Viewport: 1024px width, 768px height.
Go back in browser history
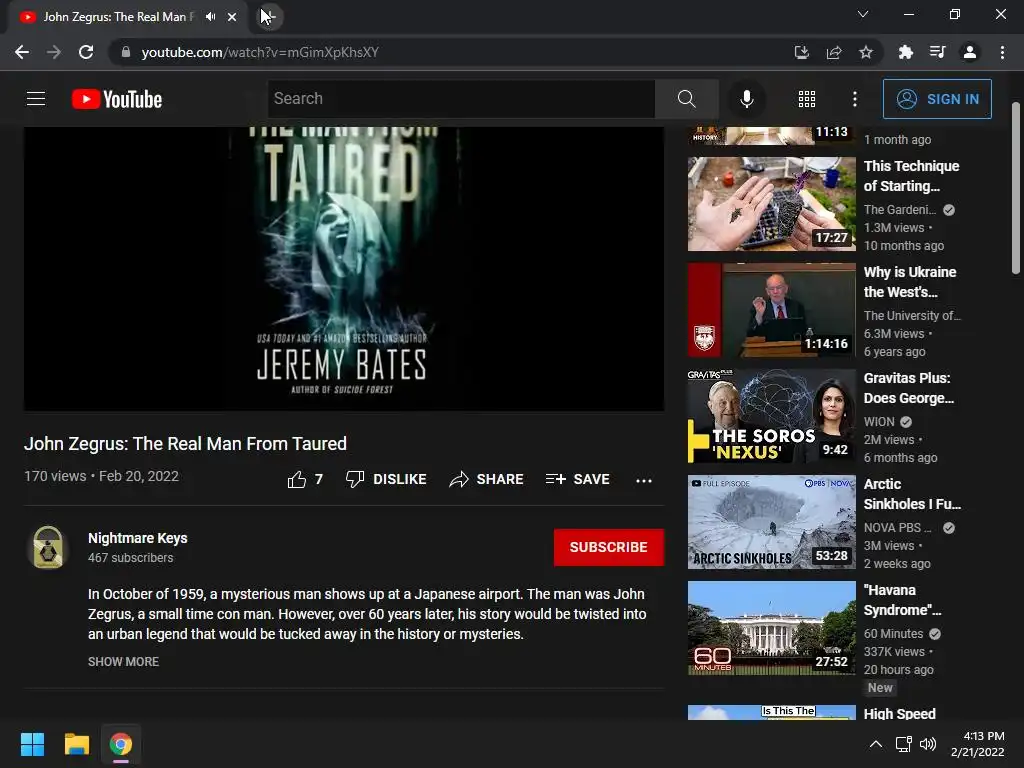pyautogui.click(x=22, y=52)
